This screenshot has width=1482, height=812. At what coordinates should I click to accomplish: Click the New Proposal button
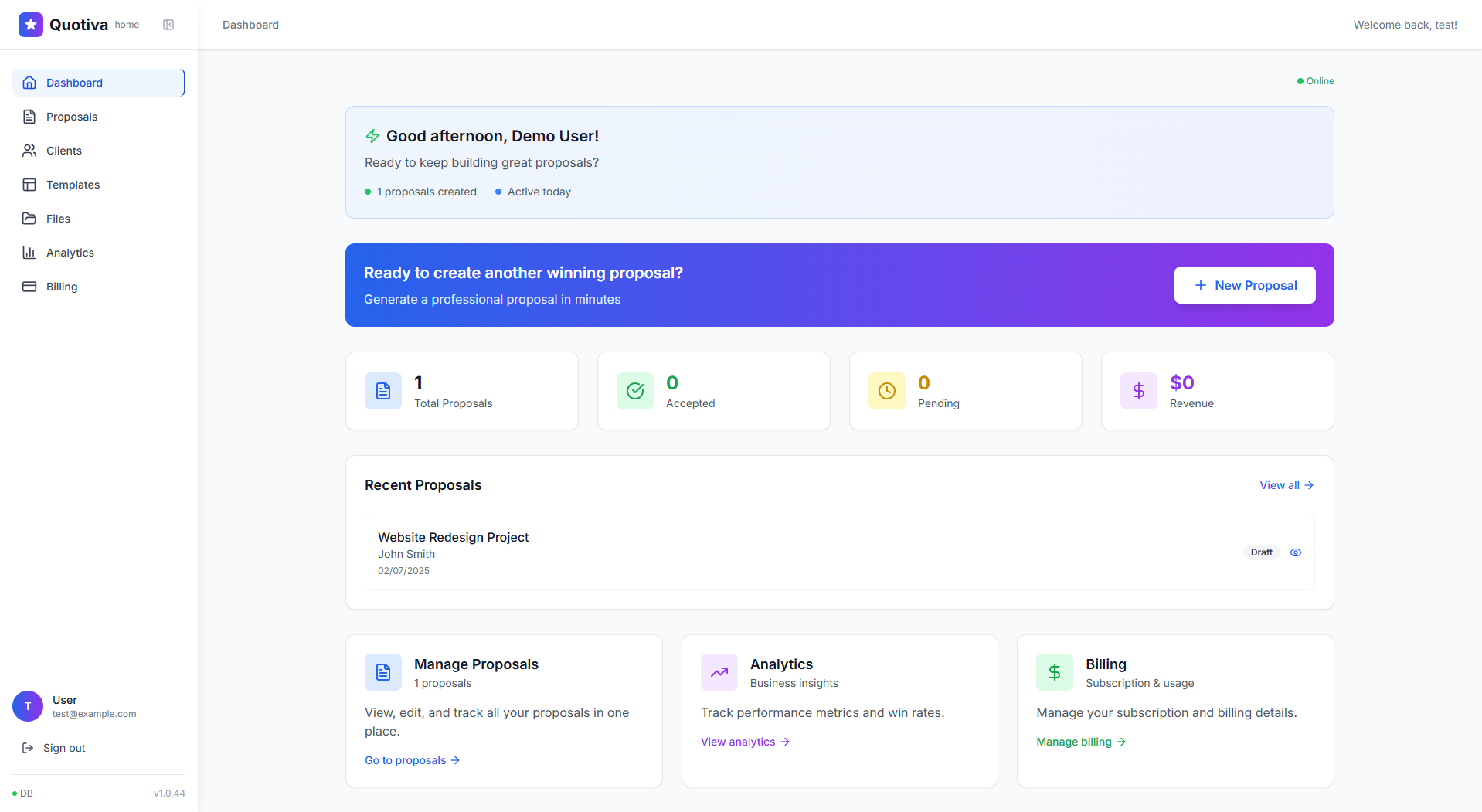pyautogui.click(x=1244, y=285)
